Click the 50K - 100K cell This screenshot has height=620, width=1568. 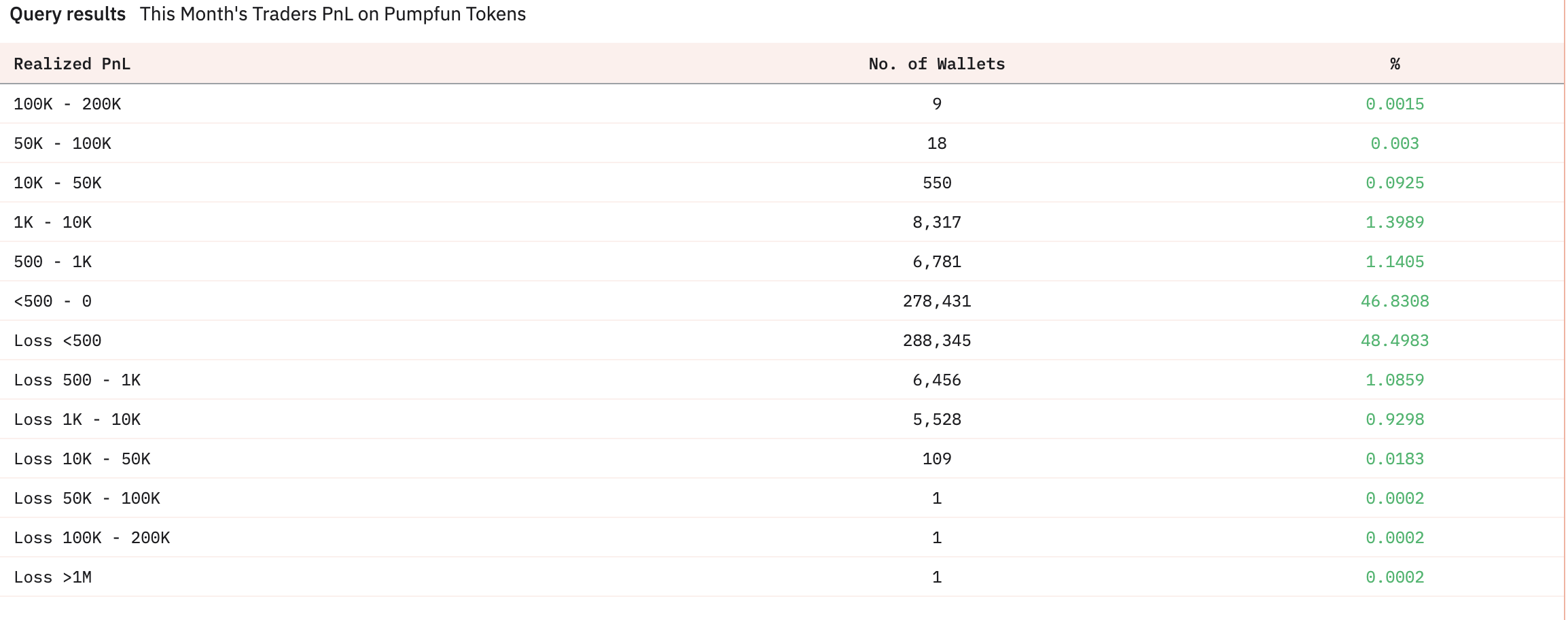click(63, 143)
